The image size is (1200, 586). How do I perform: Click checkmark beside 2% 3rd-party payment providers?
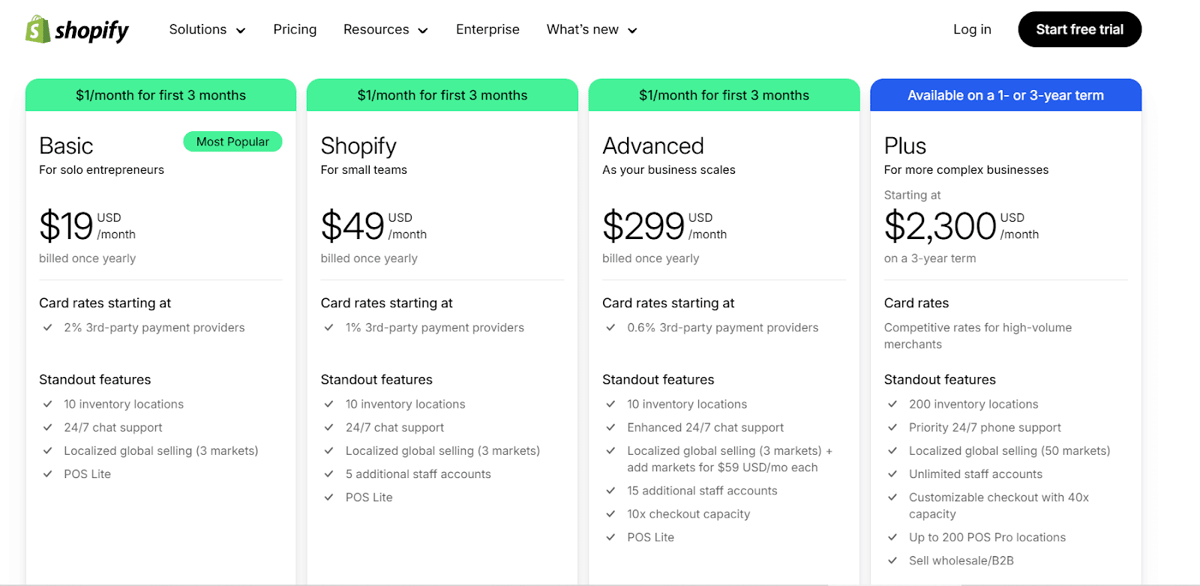(x=48, y=328)
